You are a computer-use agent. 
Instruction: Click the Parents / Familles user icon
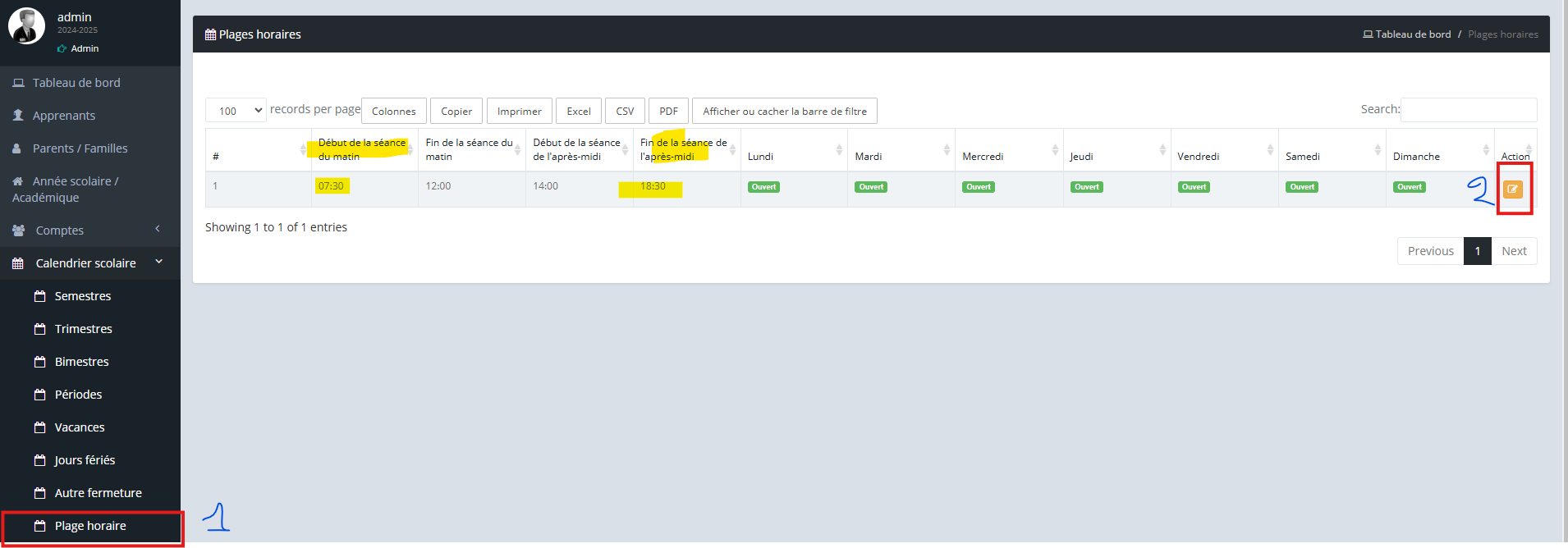pyautogui.click(x=16, y=148)
